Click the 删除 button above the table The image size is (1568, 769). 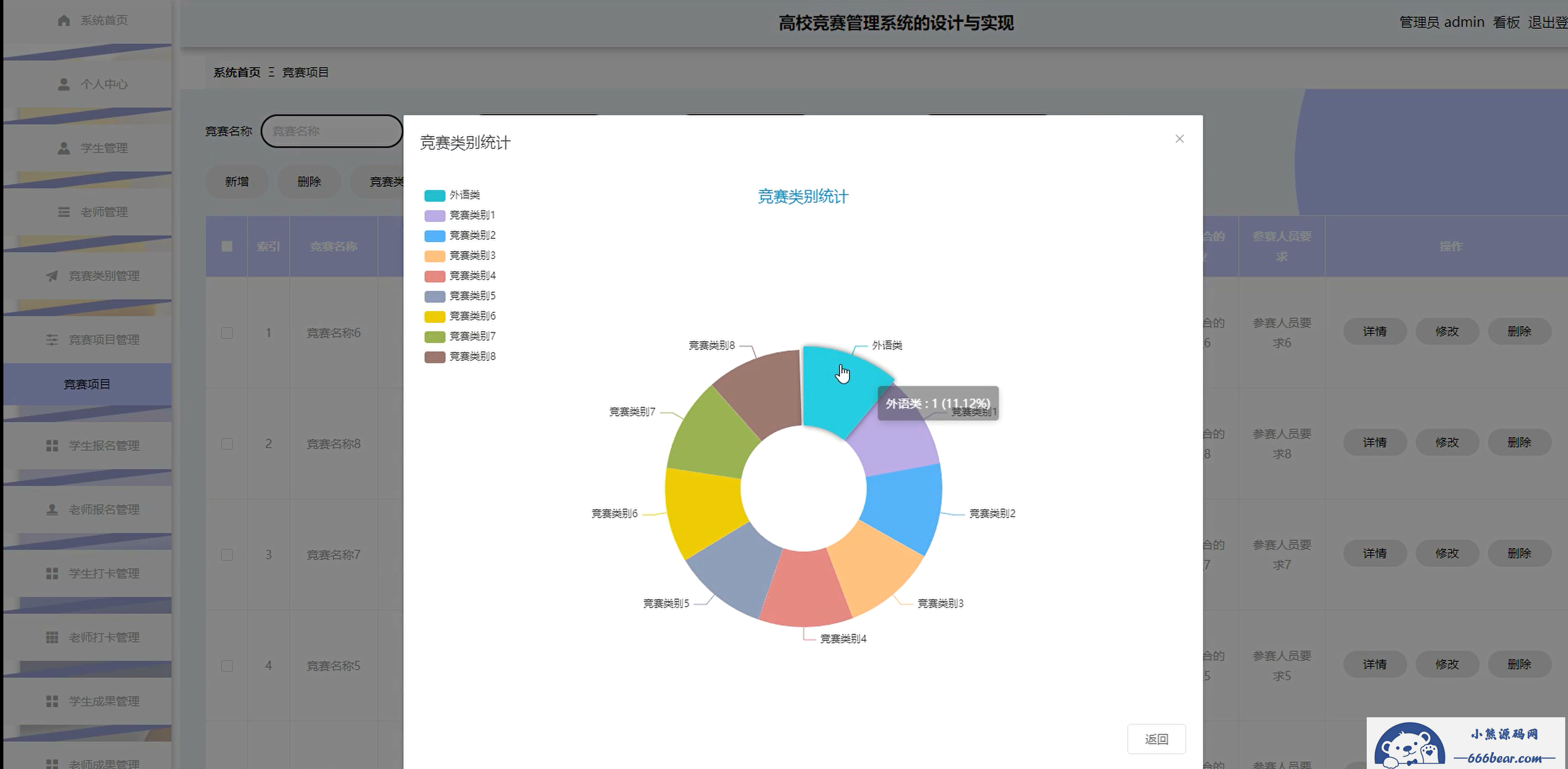pos(309,182)
